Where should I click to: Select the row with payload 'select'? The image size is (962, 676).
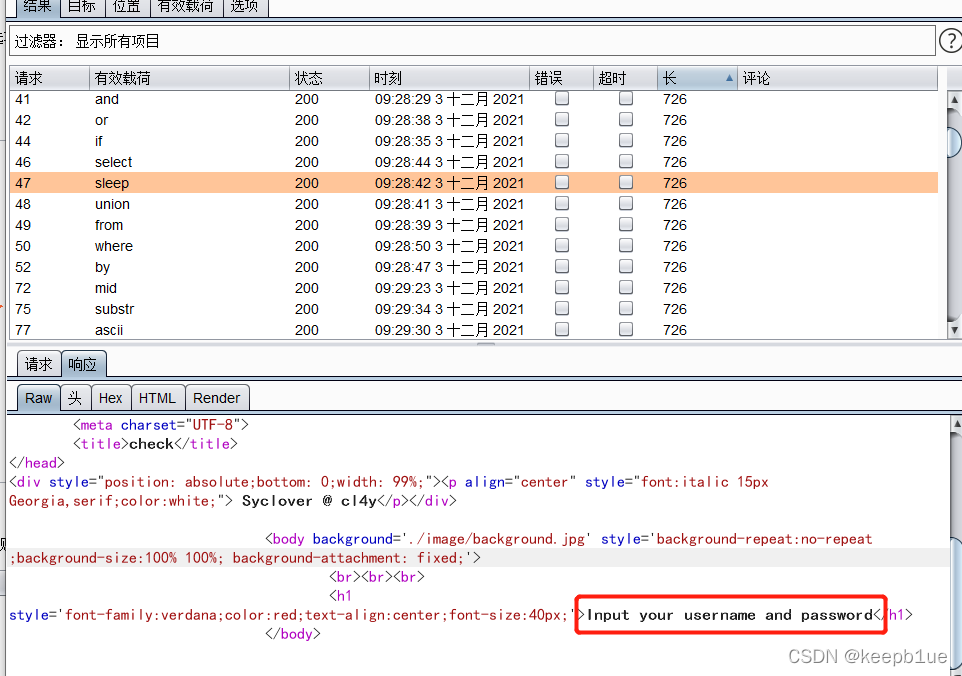474,162
